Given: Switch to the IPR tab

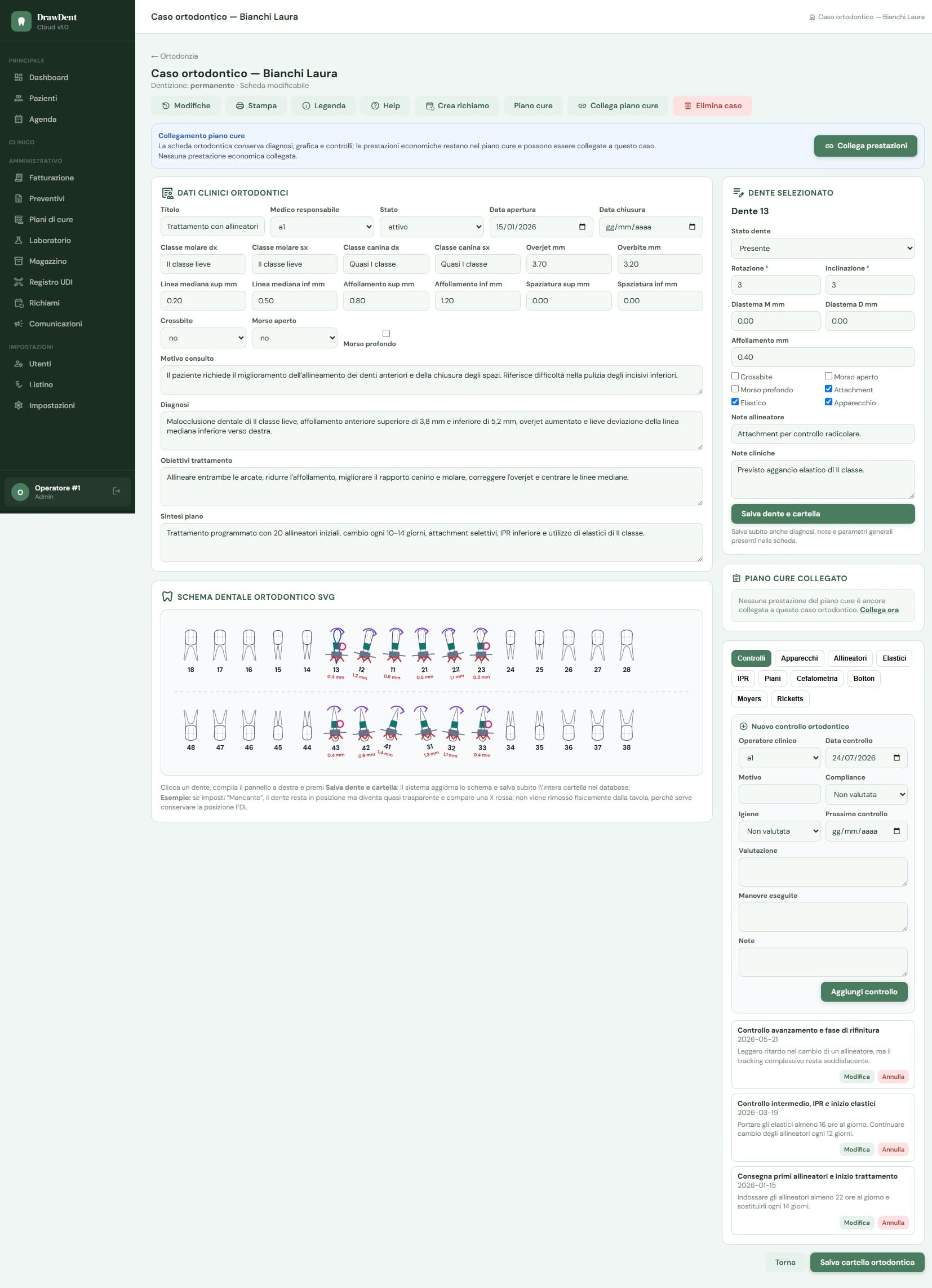Looking at the screenshot, I should [743, 679].
